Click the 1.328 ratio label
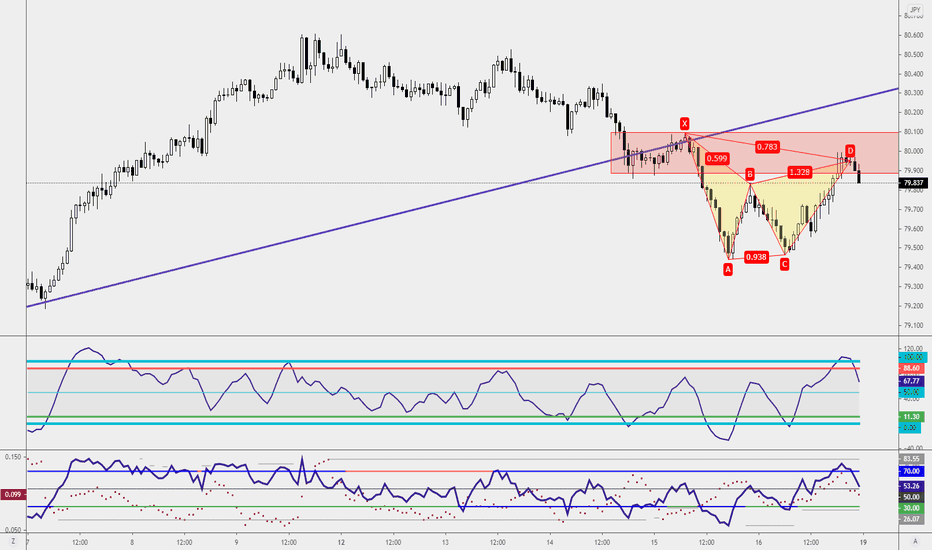Viewport: 932px width, 550px height. click(x=799, y=172)
